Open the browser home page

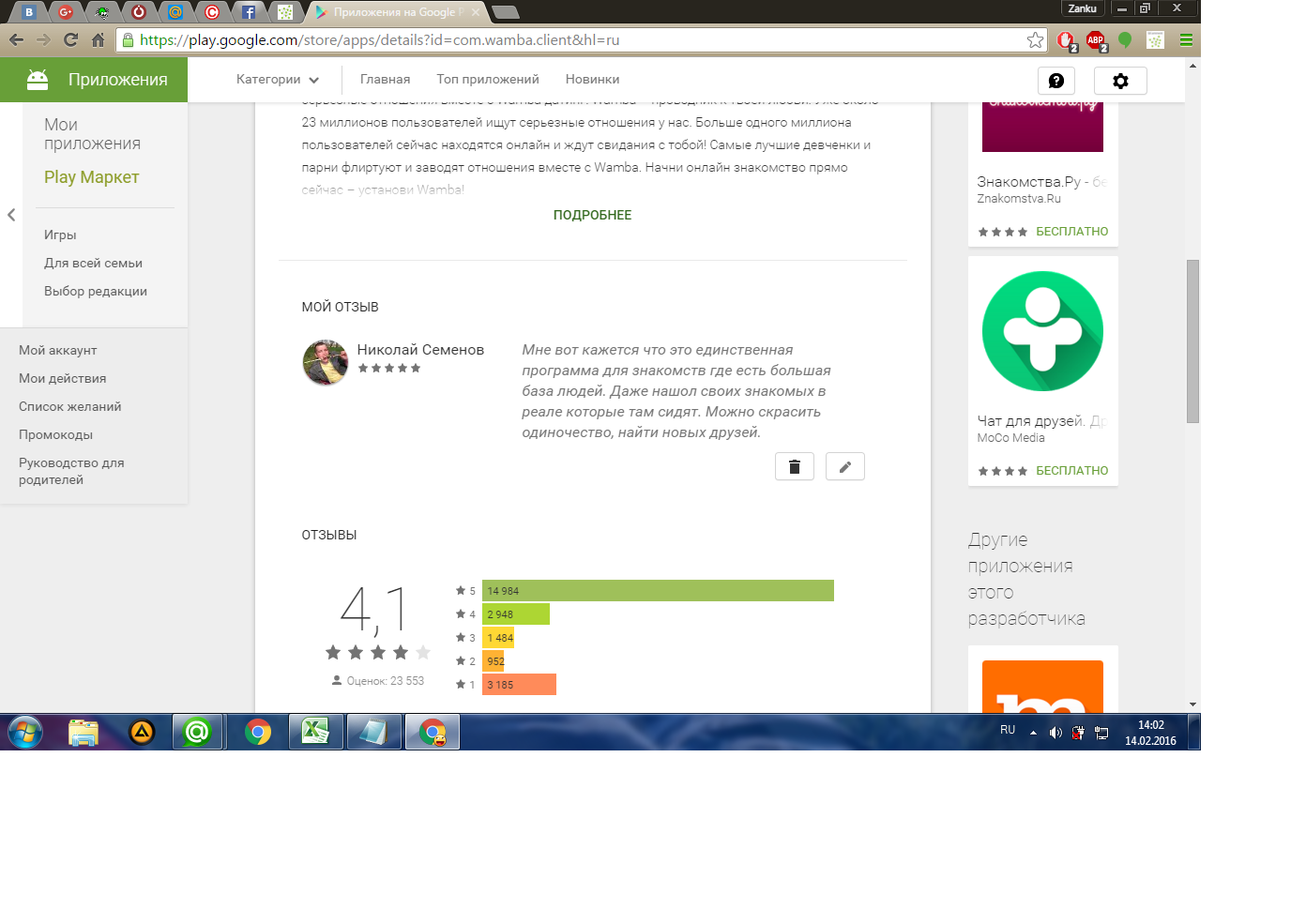[98, 39]
